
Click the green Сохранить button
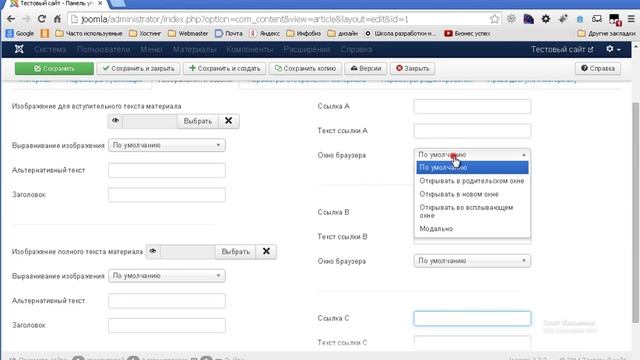[54, 69]
